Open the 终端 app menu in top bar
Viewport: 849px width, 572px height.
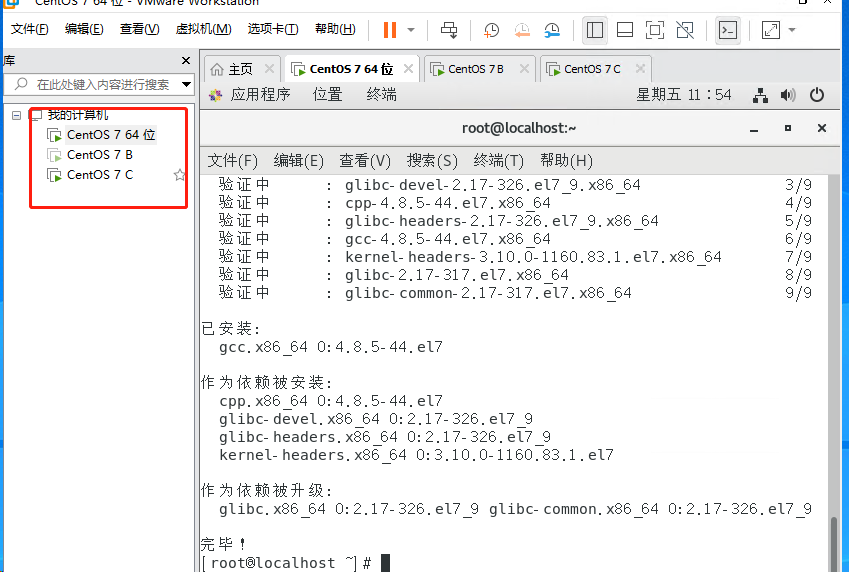[381, 95]
